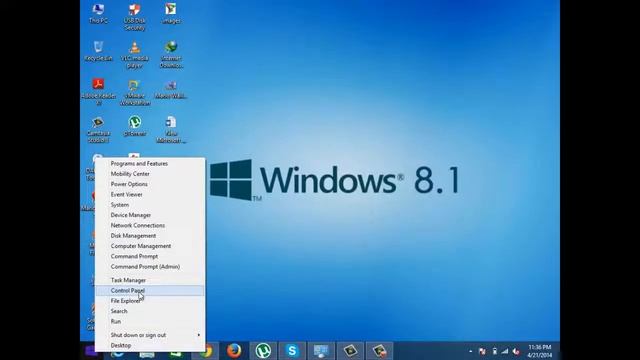Choose Computer Management in the menu

coord(150,246)
